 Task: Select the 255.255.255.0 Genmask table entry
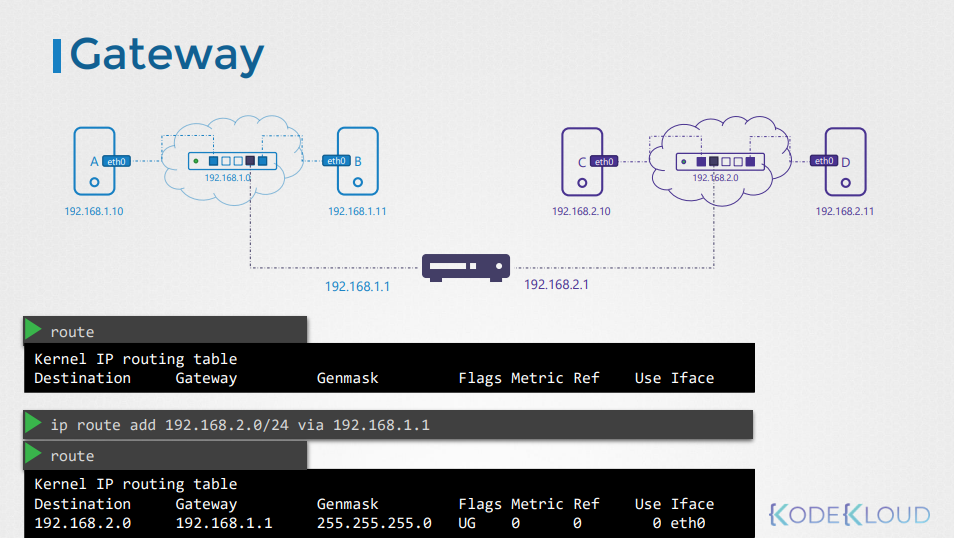(x=374, y=523)
